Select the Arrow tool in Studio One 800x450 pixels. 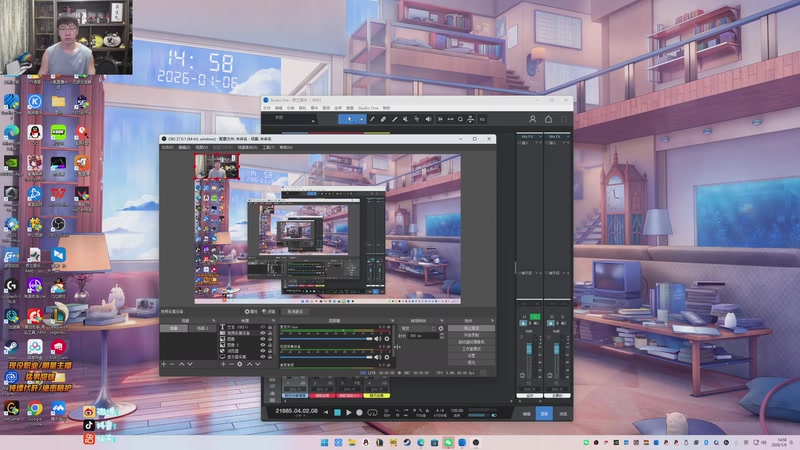[x=349, y=119]
